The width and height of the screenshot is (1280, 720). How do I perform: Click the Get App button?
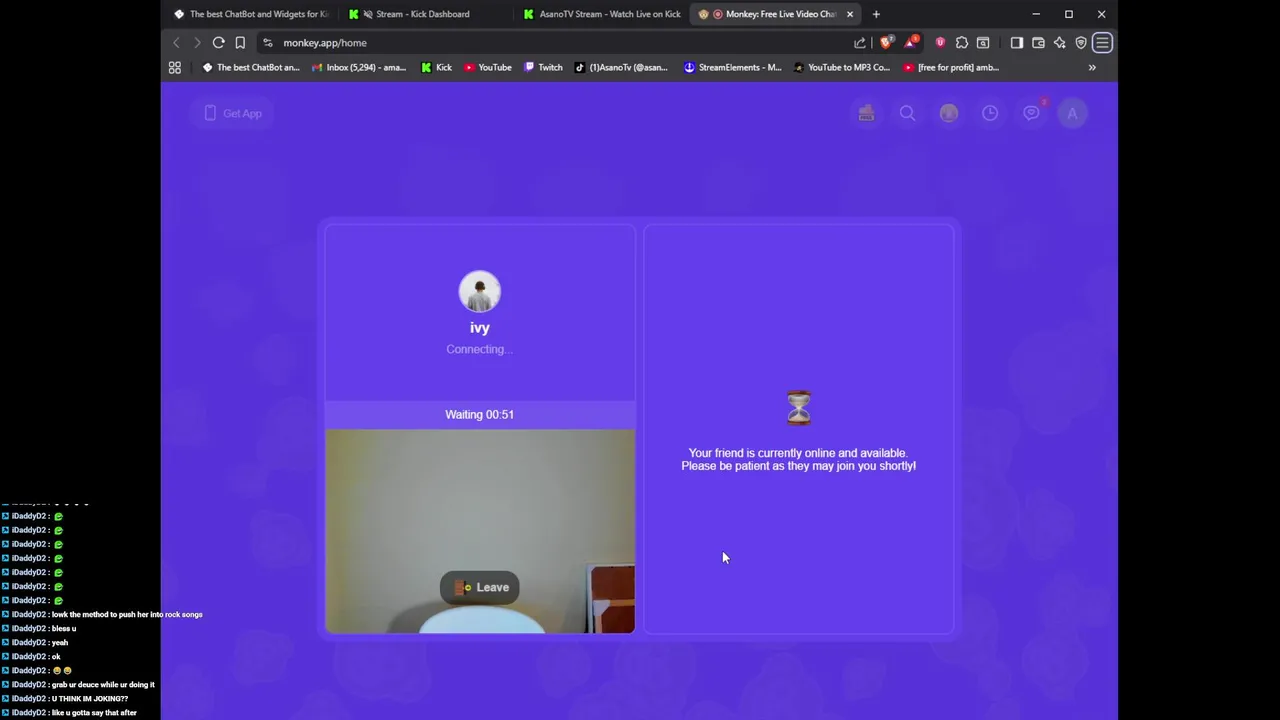pyautogui.click(x=233, y=113)
